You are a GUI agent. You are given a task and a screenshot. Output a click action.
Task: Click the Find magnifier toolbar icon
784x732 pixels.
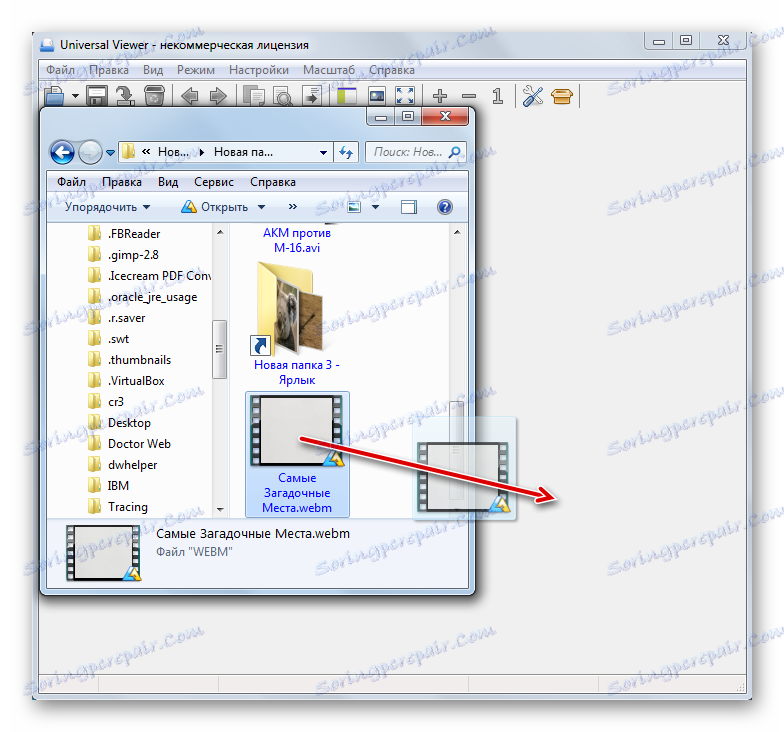(x=283, y=96)
